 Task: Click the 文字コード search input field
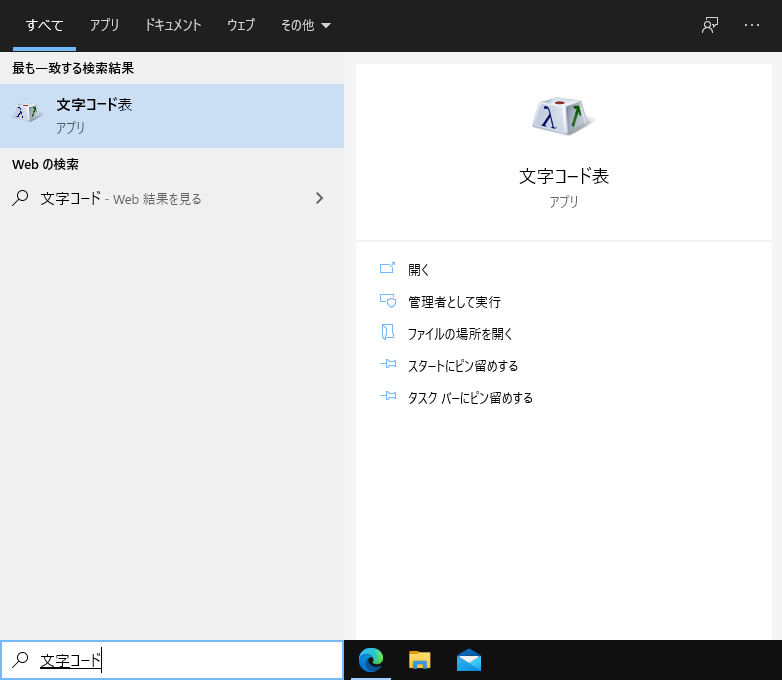click(x=172, y=660)
